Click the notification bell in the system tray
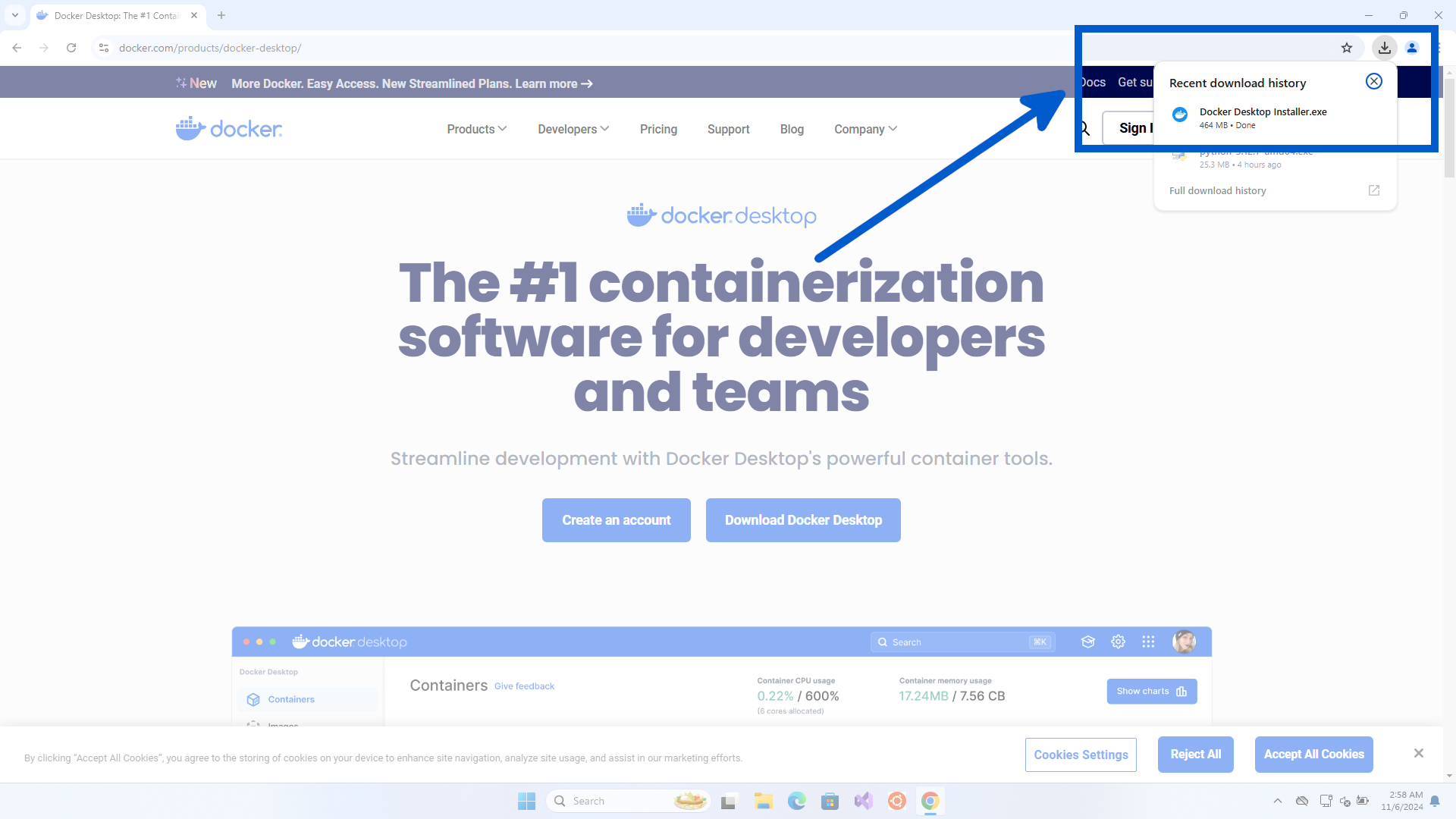Screen dimensions: 1456x819 (1436, 800)
